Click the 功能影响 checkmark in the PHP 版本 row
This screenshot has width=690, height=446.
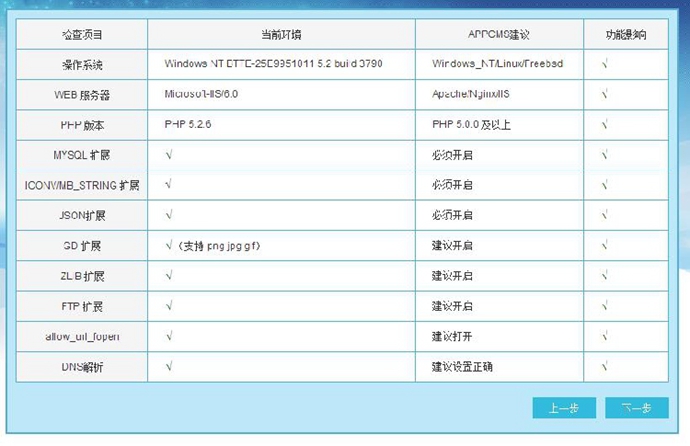click(605, 124)
